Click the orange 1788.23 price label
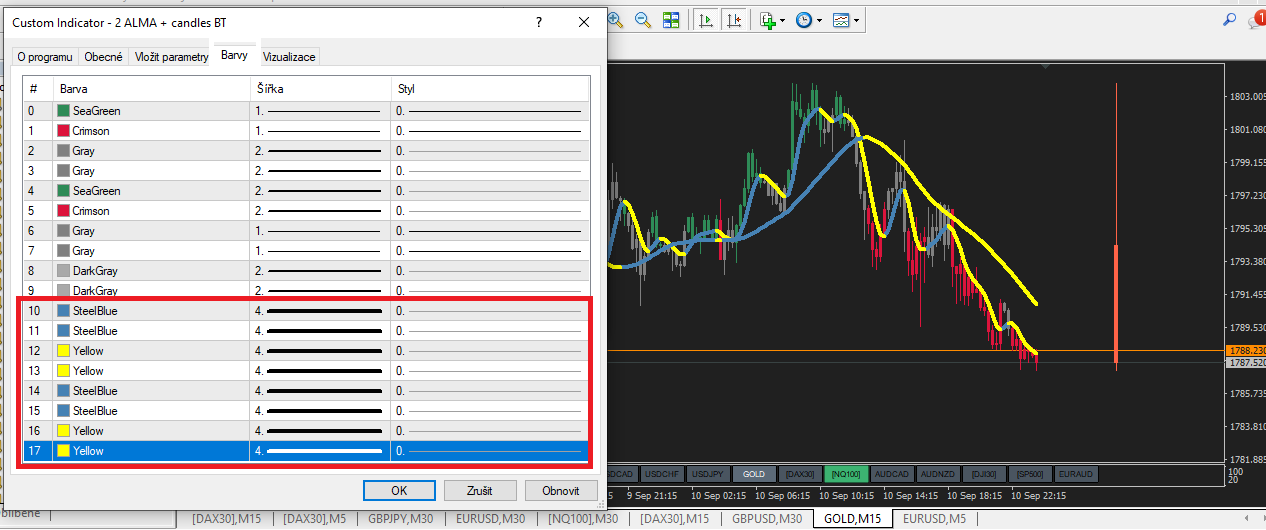The width and height of the screenshot is (1266, 530). pyautogui.click(x=1245, y=350)
